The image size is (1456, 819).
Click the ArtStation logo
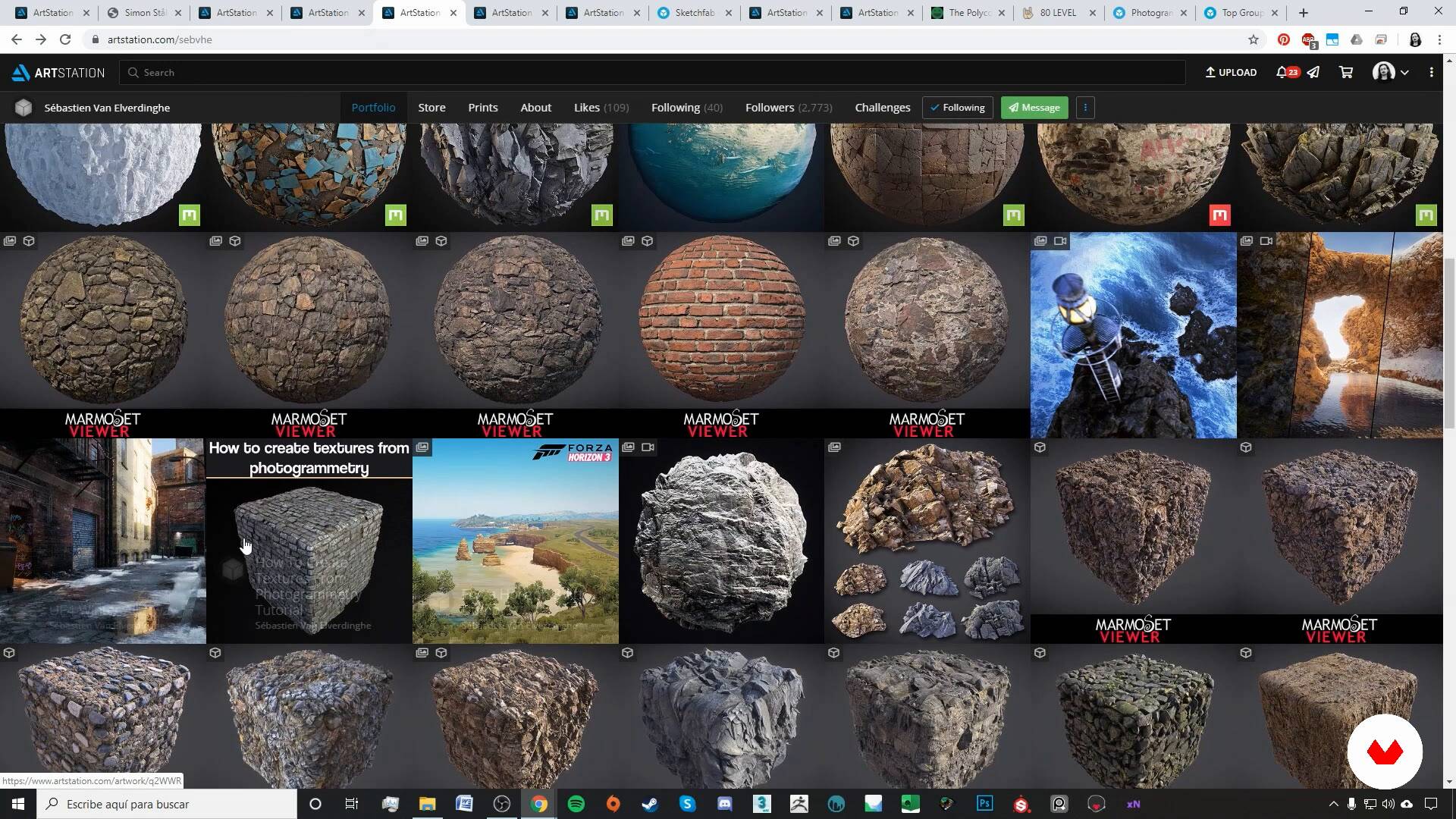58,72
